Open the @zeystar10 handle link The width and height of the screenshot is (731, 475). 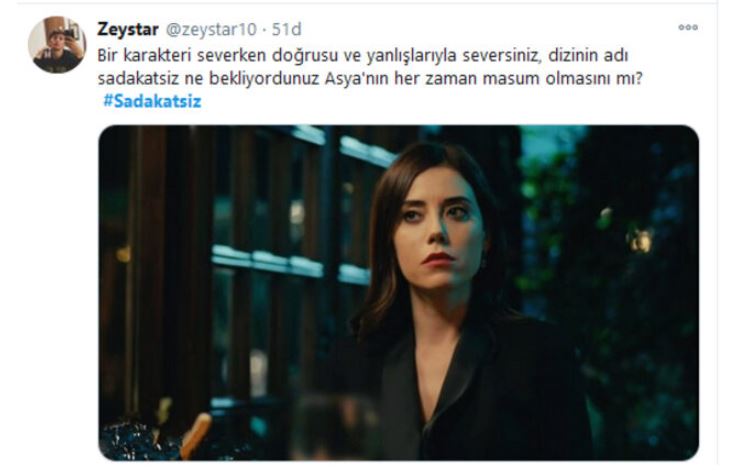coord(211,29)
